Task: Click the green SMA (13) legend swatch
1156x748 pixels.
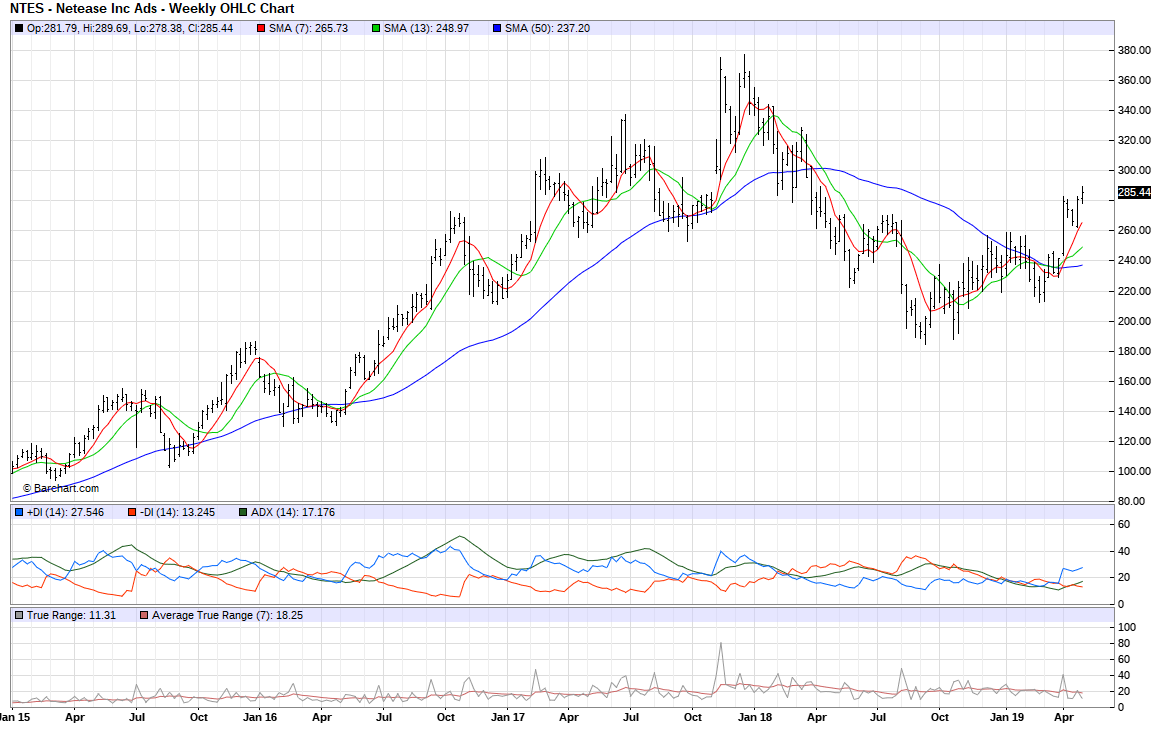Action: [x=376, y=28]
